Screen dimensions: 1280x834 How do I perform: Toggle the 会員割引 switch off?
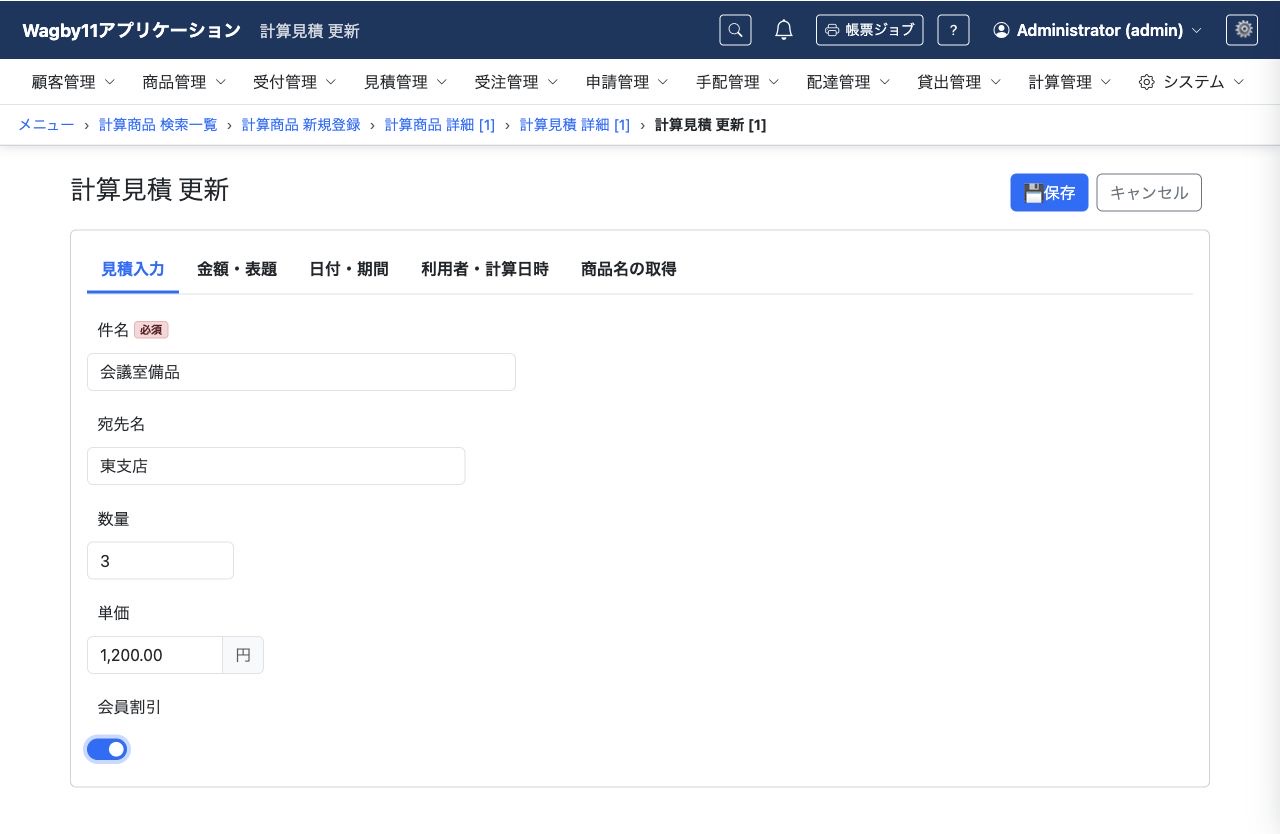point(107,749)
